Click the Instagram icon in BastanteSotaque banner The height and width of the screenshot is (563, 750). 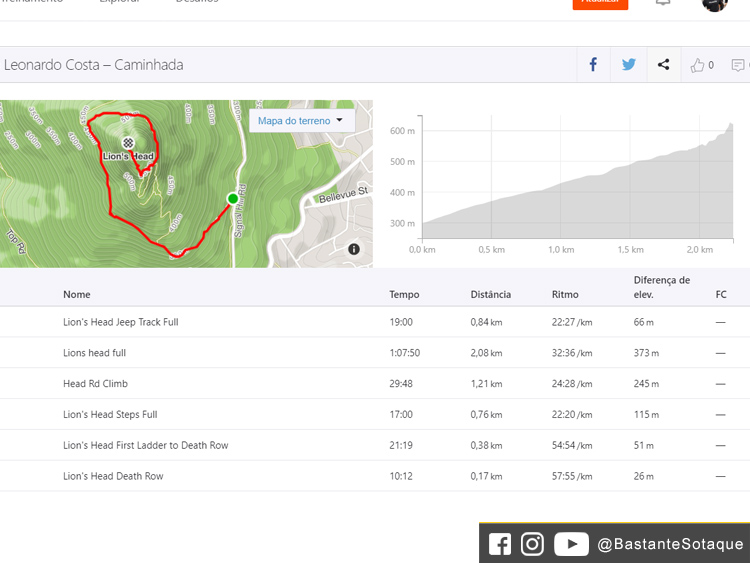point(532,544)
